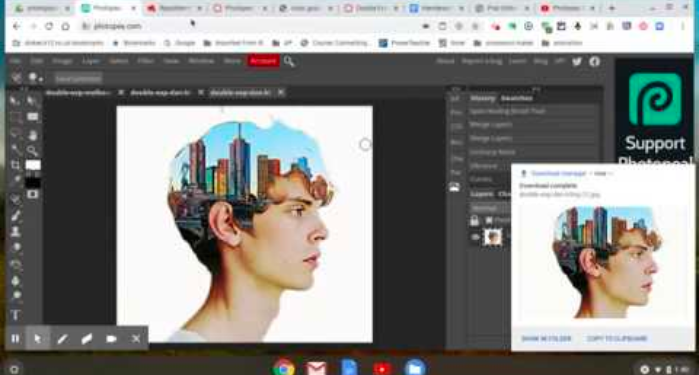Viewport: 699px width, 375px height.
Task: Switch to the Swatches tab
Action: [517, 98]
